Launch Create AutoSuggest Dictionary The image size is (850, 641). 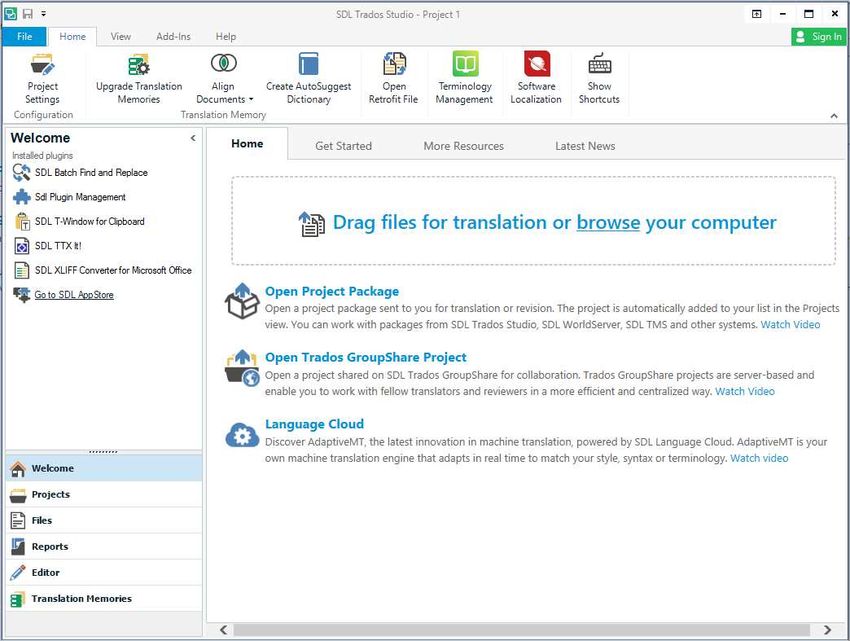coord(308,78)
